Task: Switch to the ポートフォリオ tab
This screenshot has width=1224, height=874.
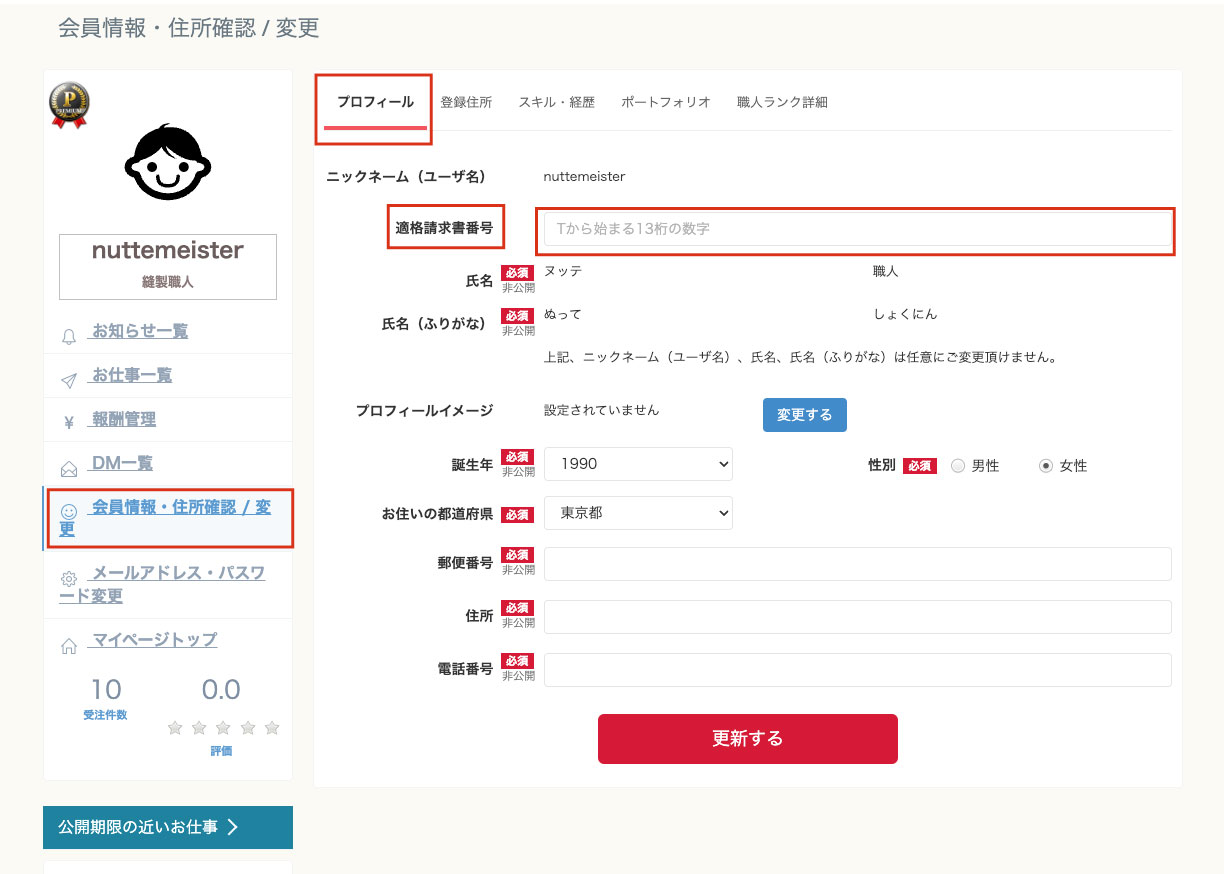Action: (666, 102)
